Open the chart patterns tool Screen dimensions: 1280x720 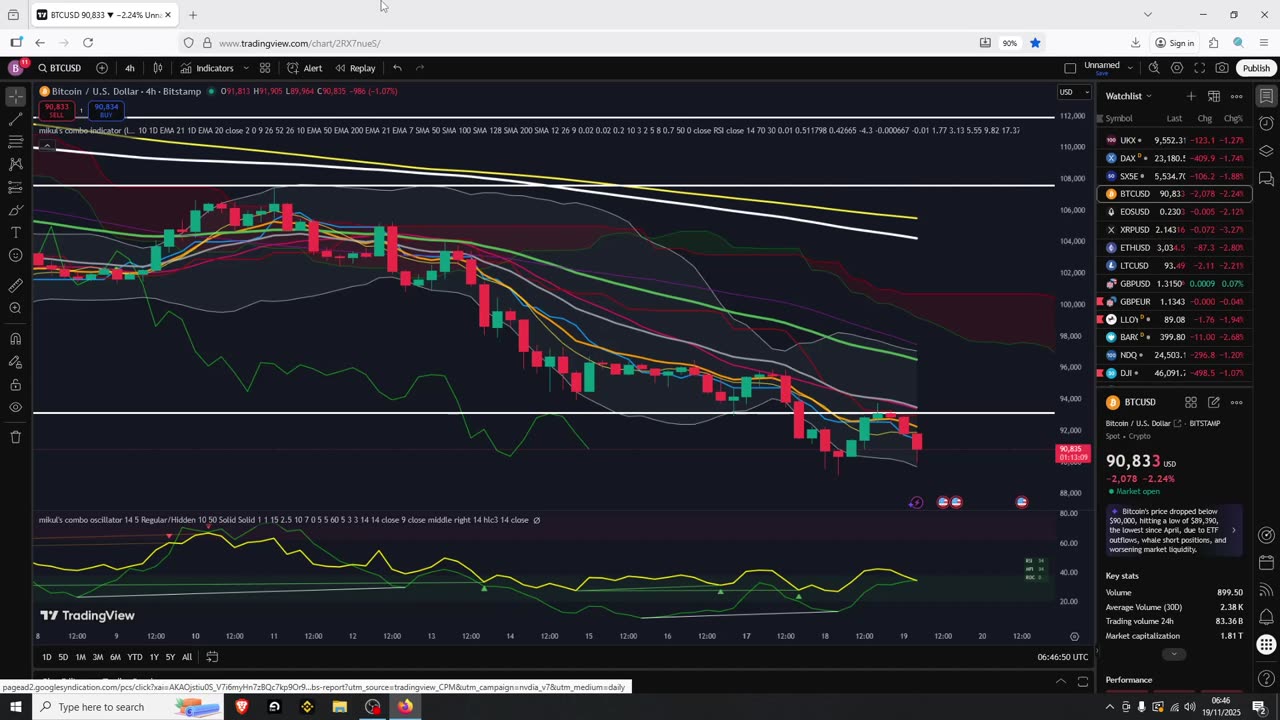(15, 164)
